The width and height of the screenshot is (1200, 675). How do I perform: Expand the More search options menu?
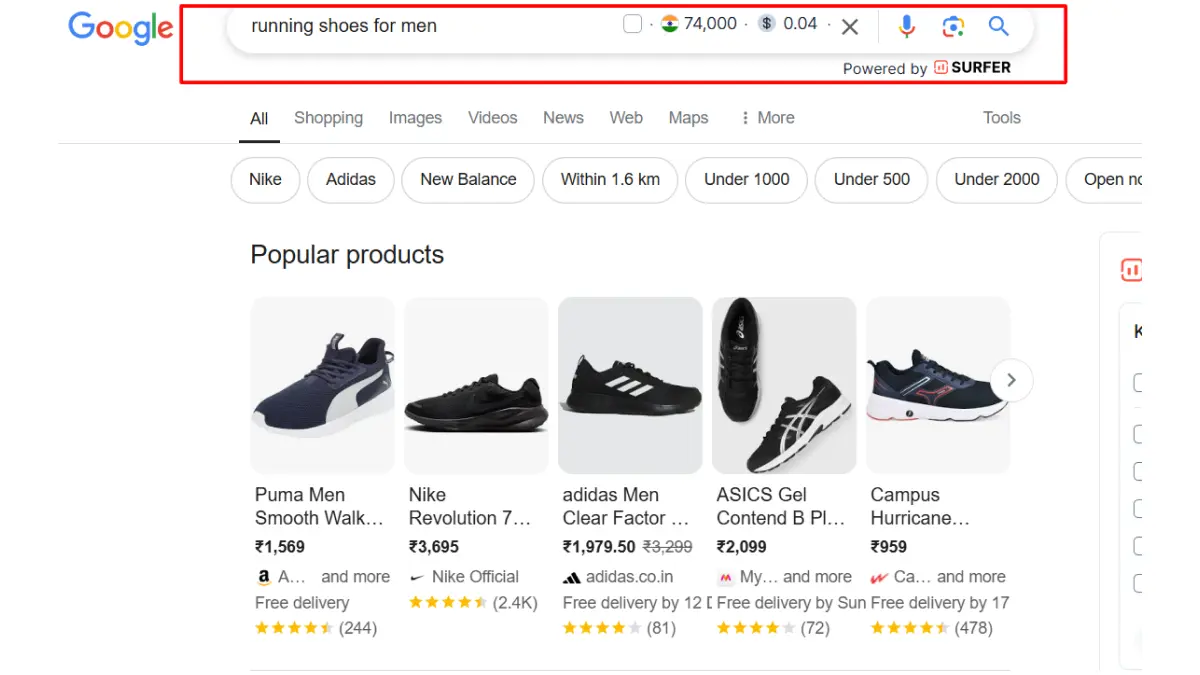[x=767, y=118]
